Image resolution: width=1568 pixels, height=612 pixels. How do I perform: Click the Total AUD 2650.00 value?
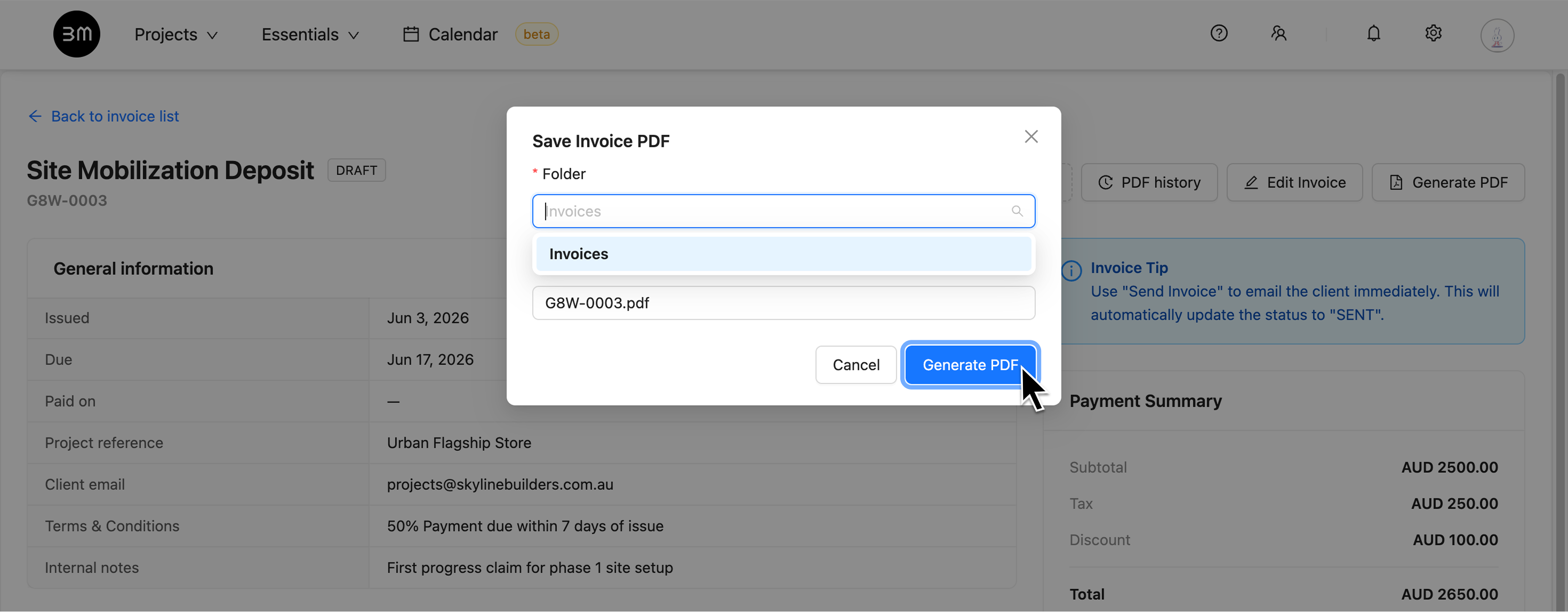point(1449,594)
